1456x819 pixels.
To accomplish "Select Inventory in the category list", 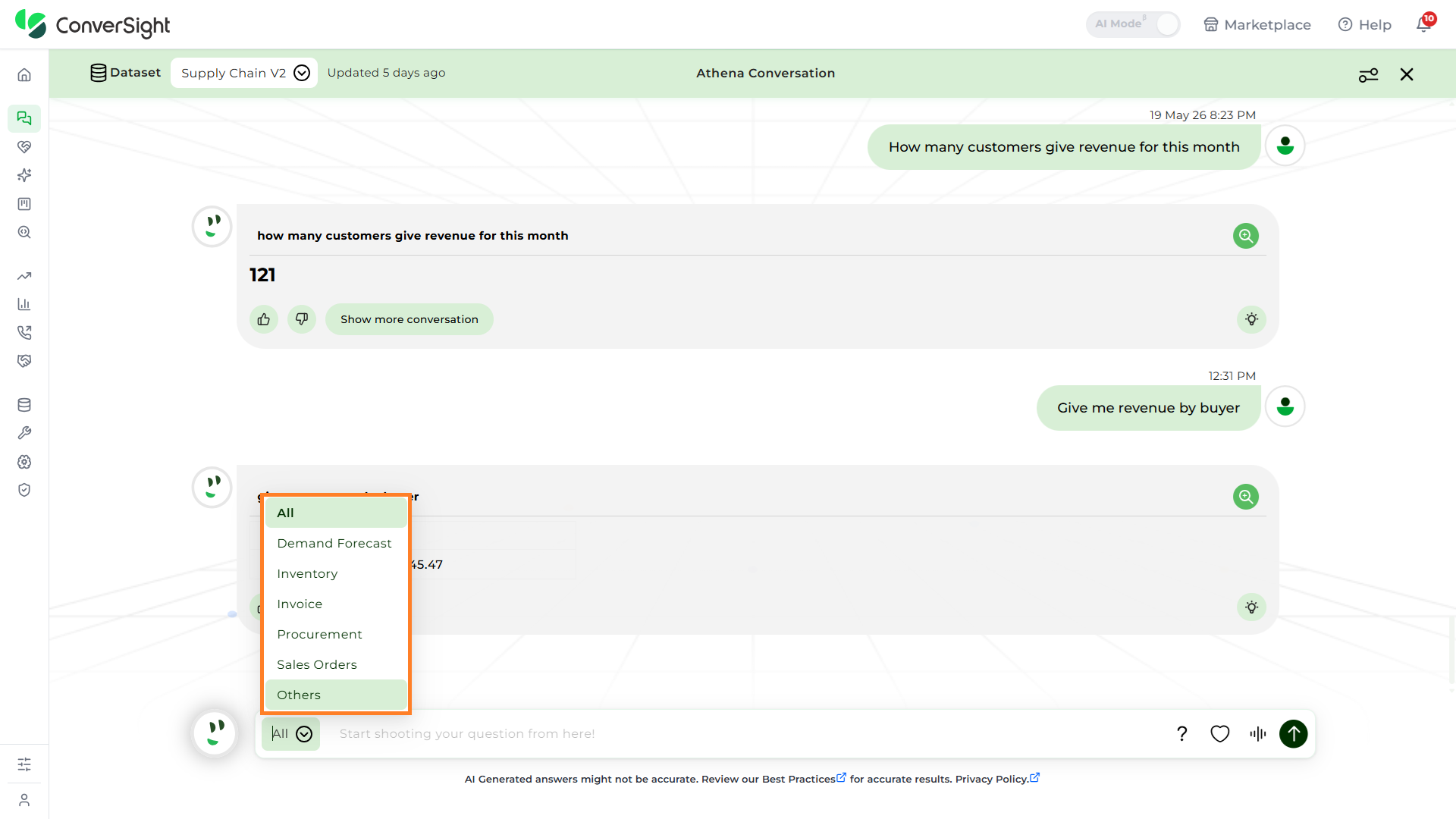I will tap(336, 573).
